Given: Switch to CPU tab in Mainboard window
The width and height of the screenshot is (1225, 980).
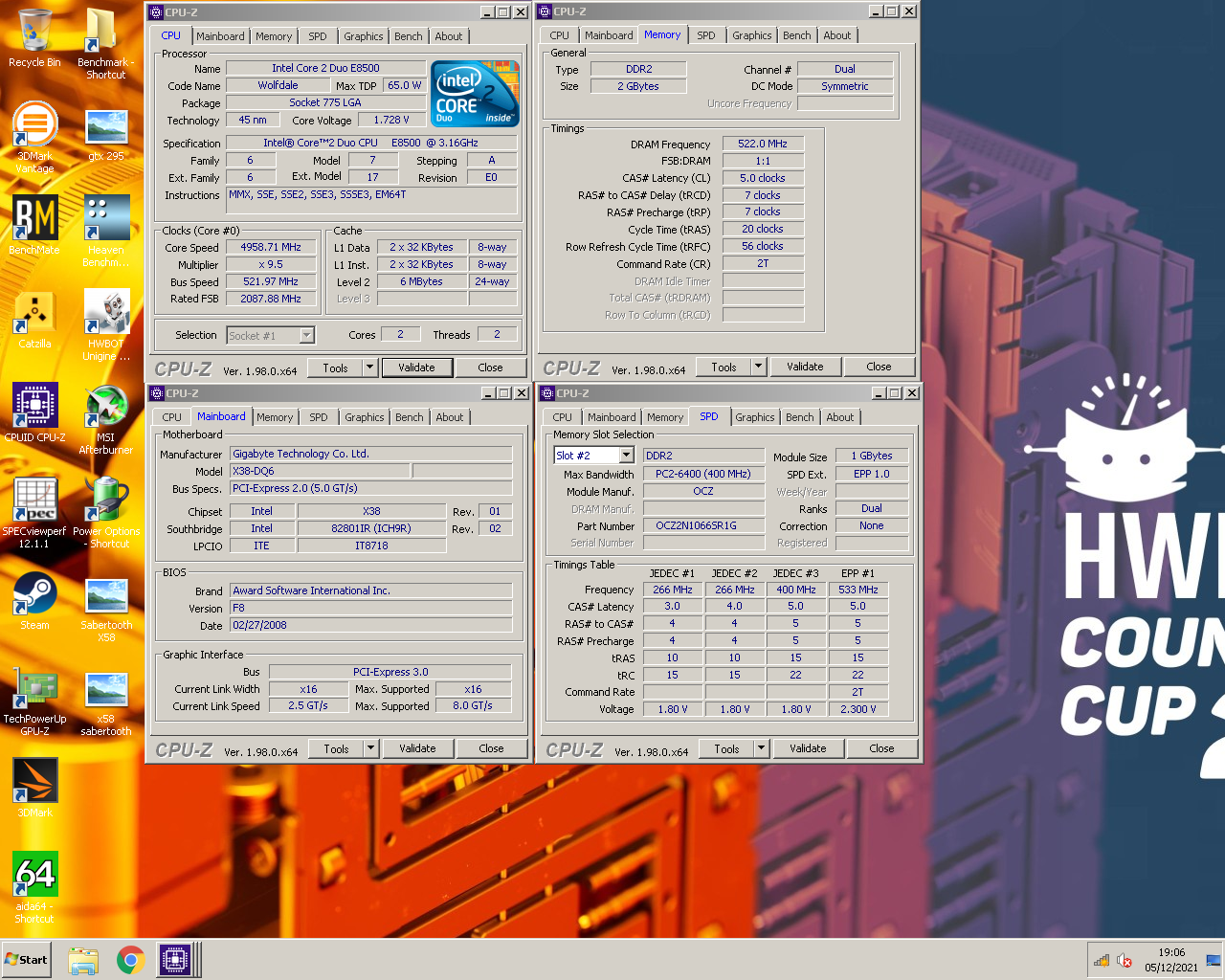Looking at the screenshot, I should [x=172, y=417].
